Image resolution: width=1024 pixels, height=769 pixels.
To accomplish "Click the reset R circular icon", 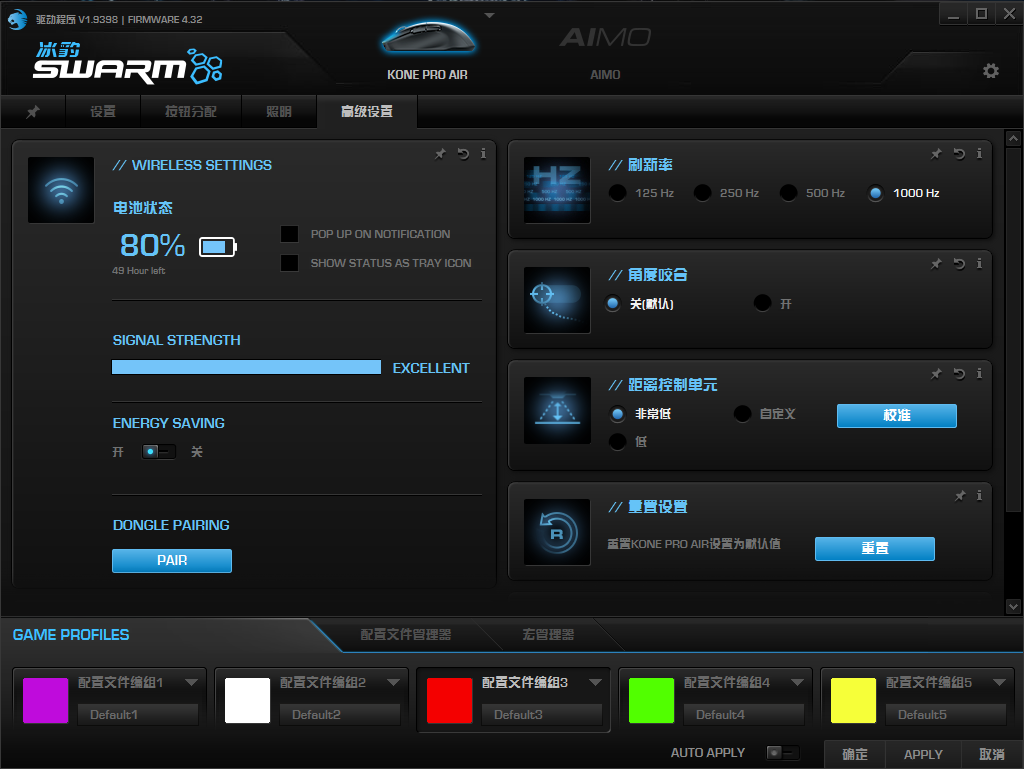I will click(557, 532).
